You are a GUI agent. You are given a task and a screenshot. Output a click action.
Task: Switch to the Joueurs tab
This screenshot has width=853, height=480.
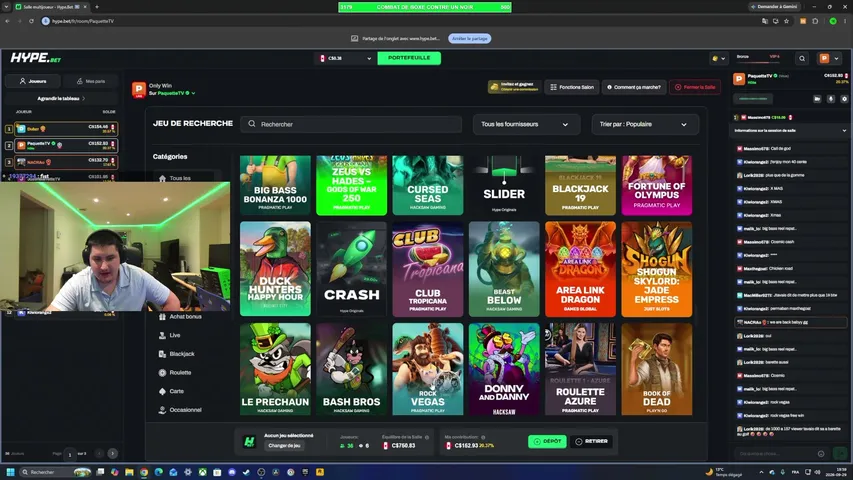click(33, 81)
